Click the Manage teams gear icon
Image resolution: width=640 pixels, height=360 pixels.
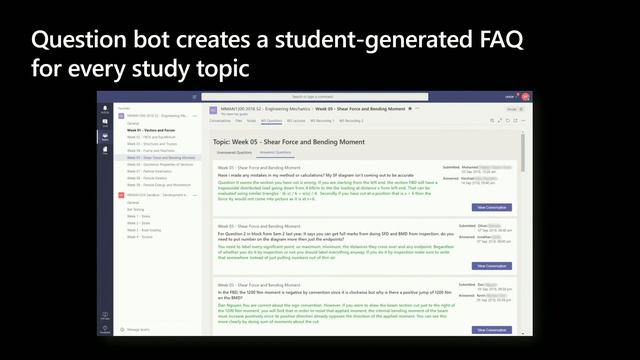122,329
